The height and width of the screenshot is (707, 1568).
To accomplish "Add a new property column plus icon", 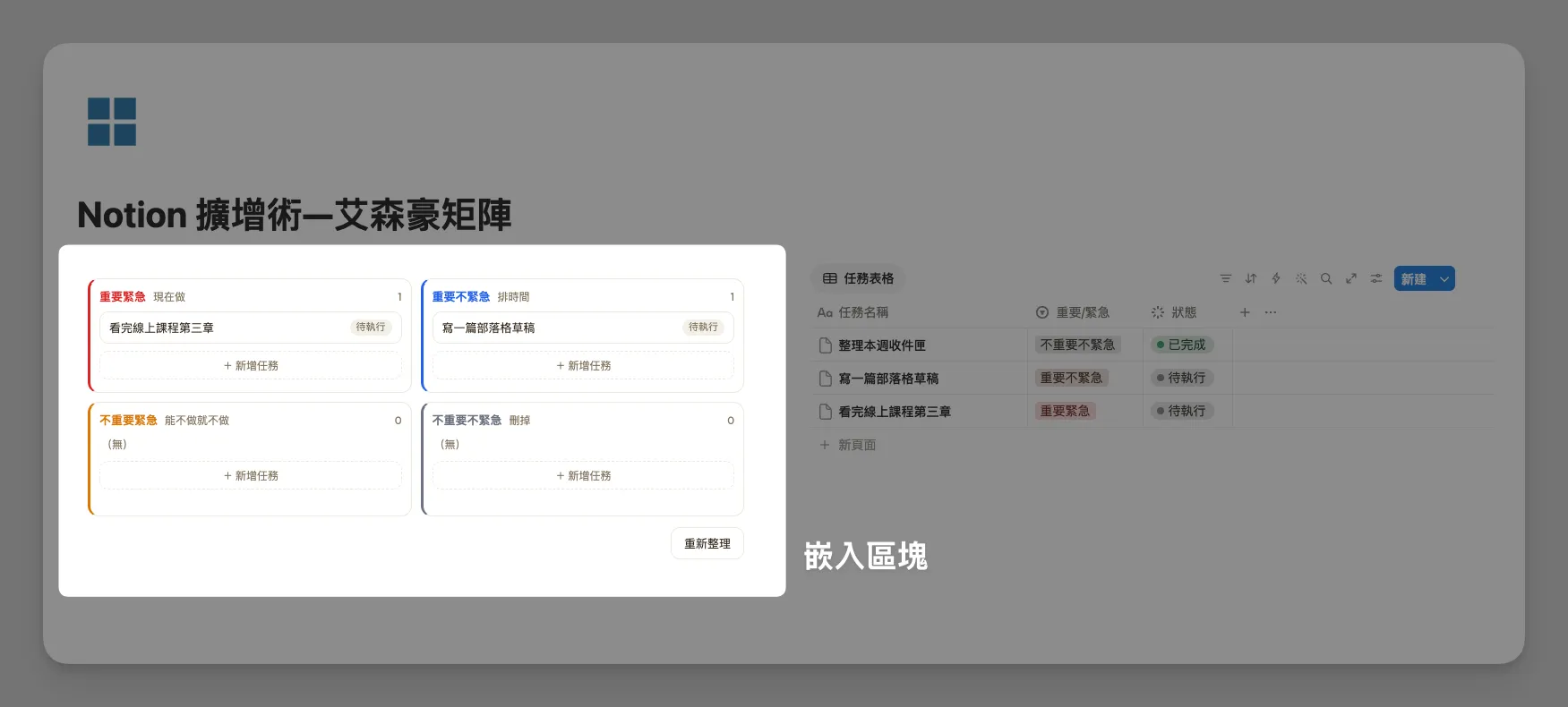I will [x=1244, y=312].
